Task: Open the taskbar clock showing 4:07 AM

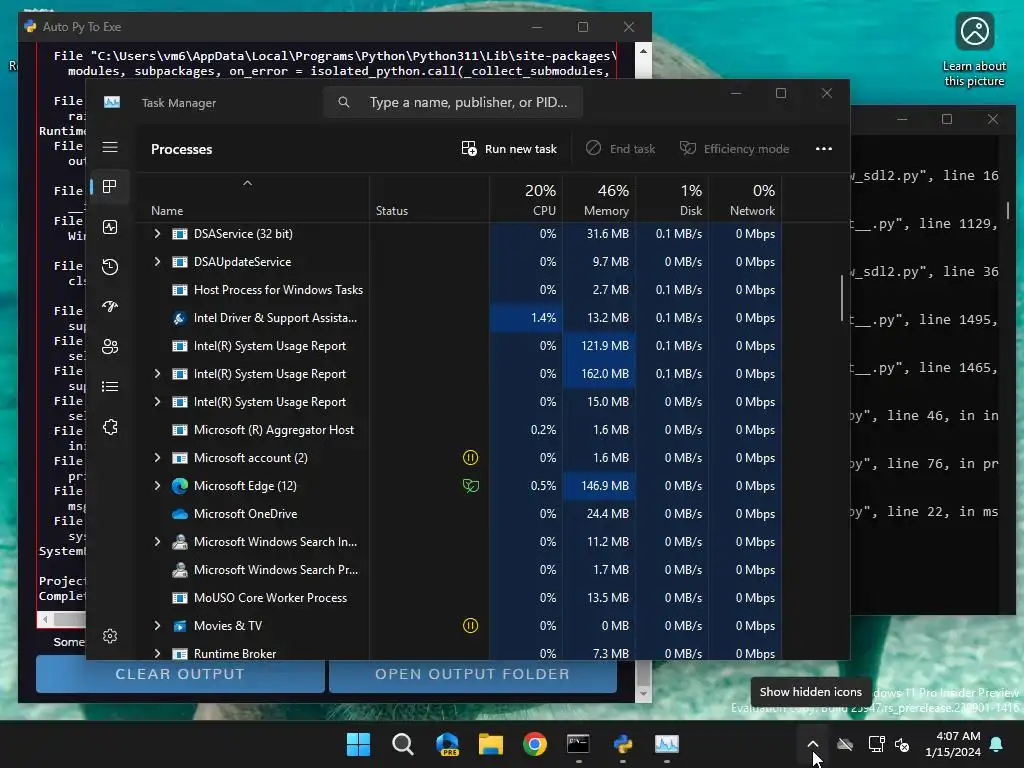Action: point(953,744)
